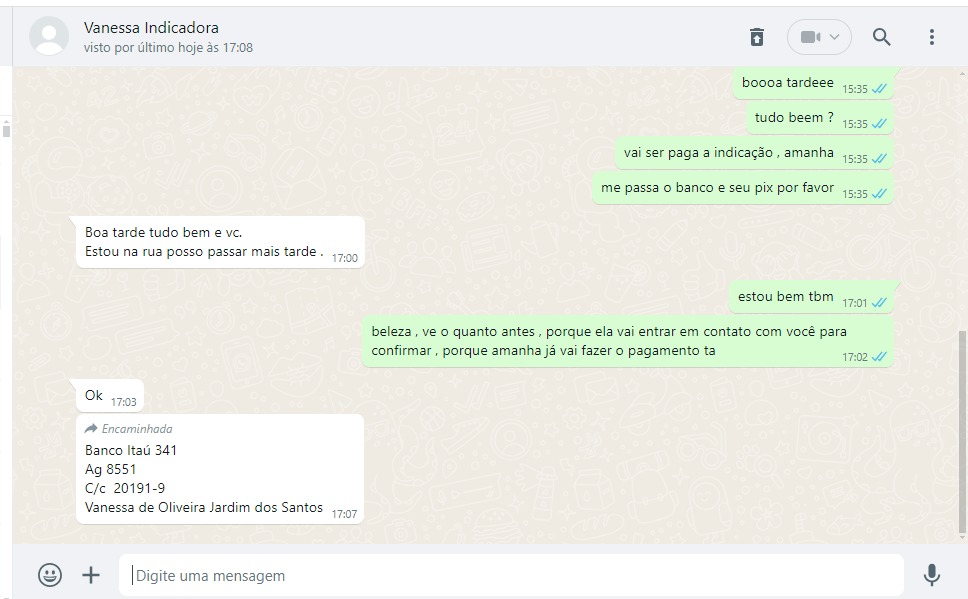Click the trash archive icon in header
The height and width of the screenshot is (599, 968).
coord(757,37)
